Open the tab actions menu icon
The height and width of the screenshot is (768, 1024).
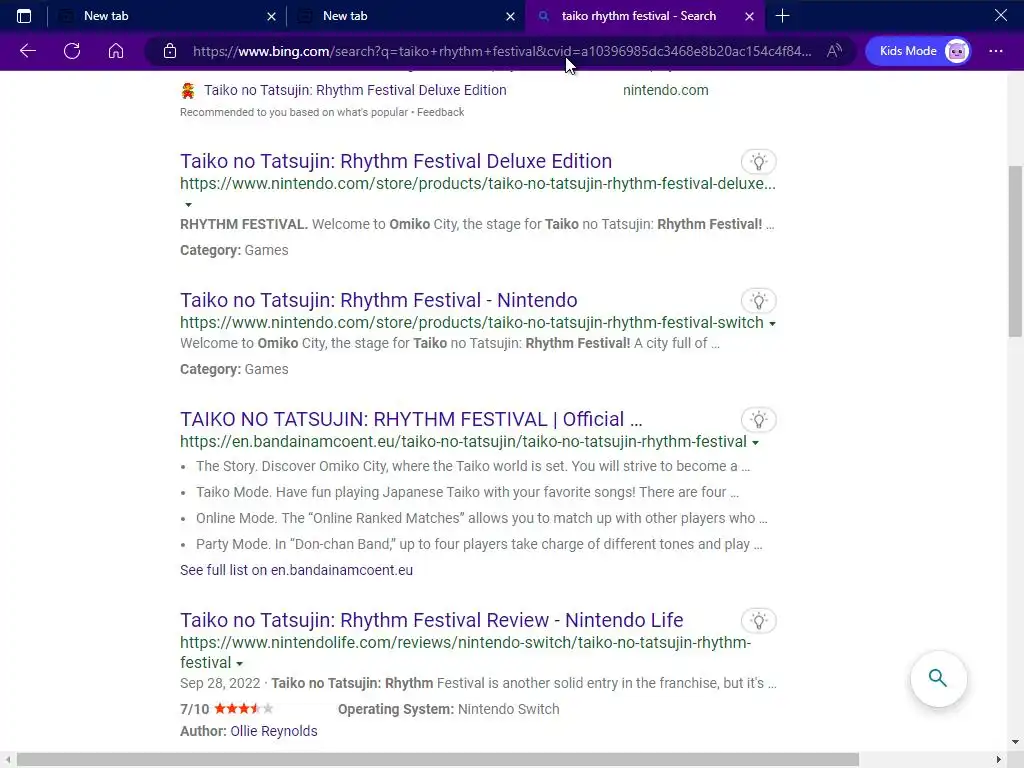24,16
